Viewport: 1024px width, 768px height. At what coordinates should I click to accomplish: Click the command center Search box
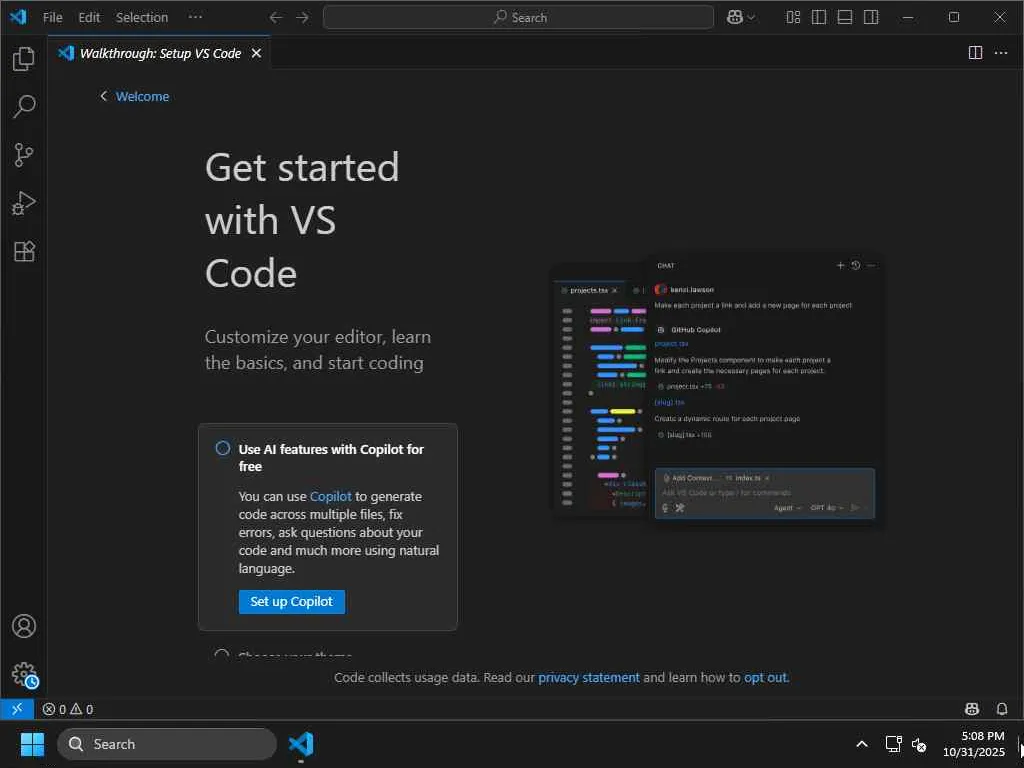(x=519, y=18)
